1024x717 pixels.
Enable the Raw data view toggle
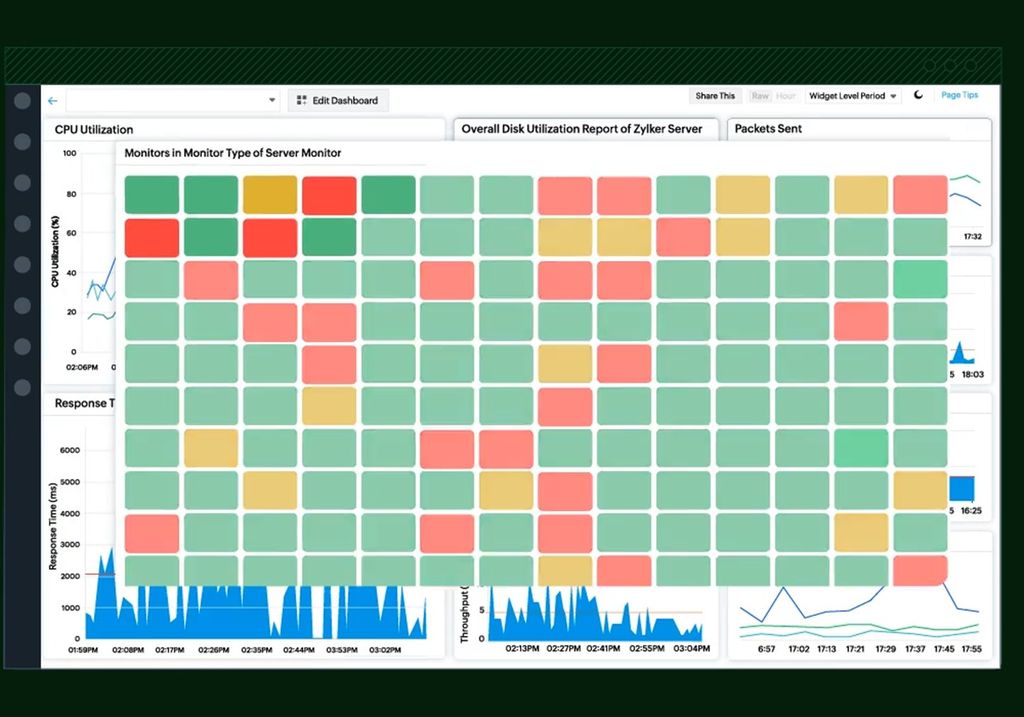coord(761,95)
